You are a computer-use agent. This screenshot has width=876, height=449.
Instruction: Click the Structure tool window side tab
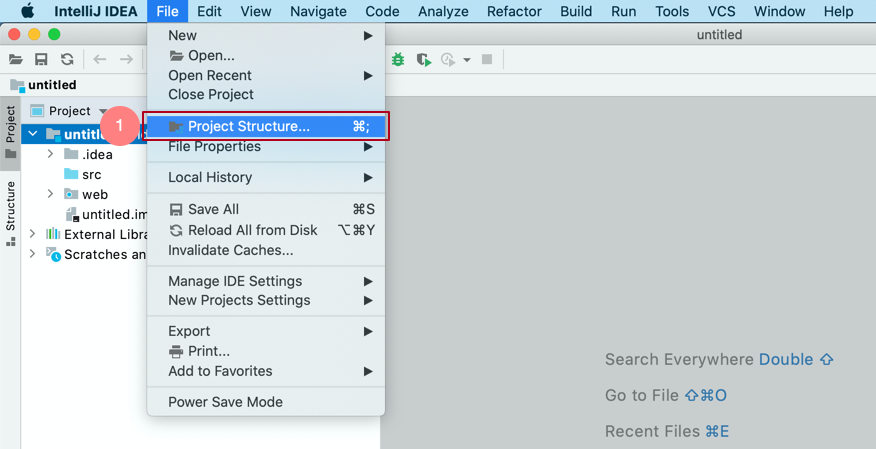(x=11, y=213)
